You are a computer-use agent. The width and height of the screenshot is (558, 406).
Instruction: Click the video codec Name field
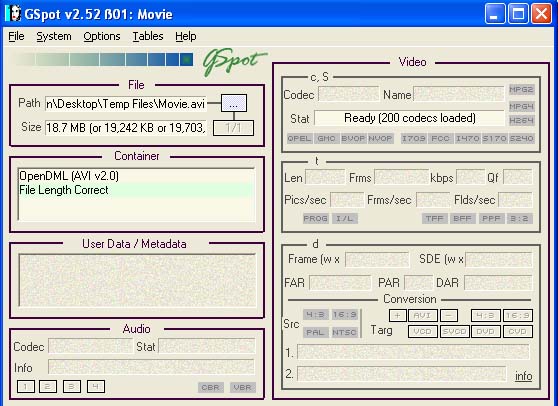(459, 94)
